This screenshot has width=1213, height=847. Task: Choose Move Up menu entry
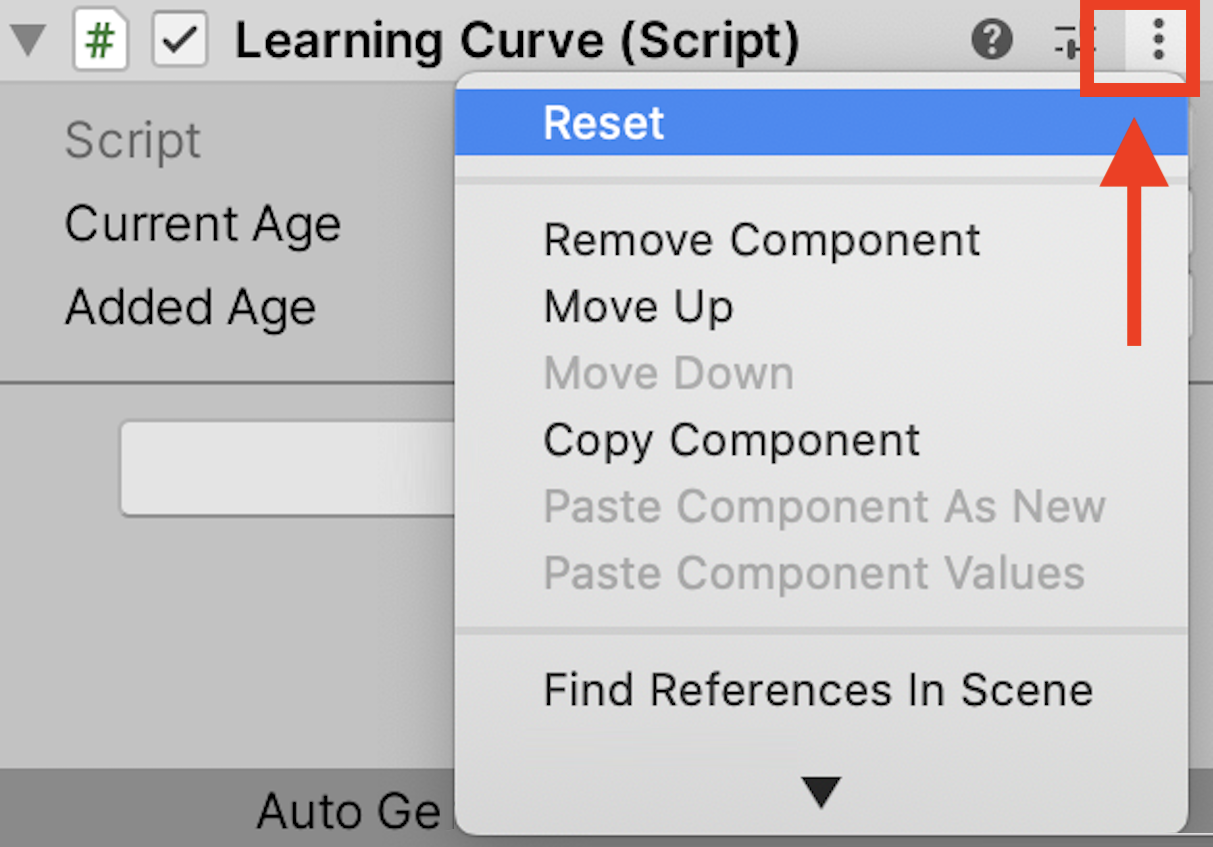click(638, 307)
